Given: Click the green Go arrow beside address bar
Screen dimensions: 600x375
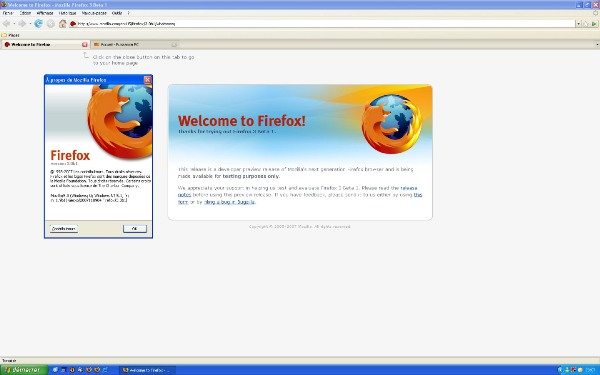Looking at the screenshot, I should pyautogui.click(x=594, y=24).
